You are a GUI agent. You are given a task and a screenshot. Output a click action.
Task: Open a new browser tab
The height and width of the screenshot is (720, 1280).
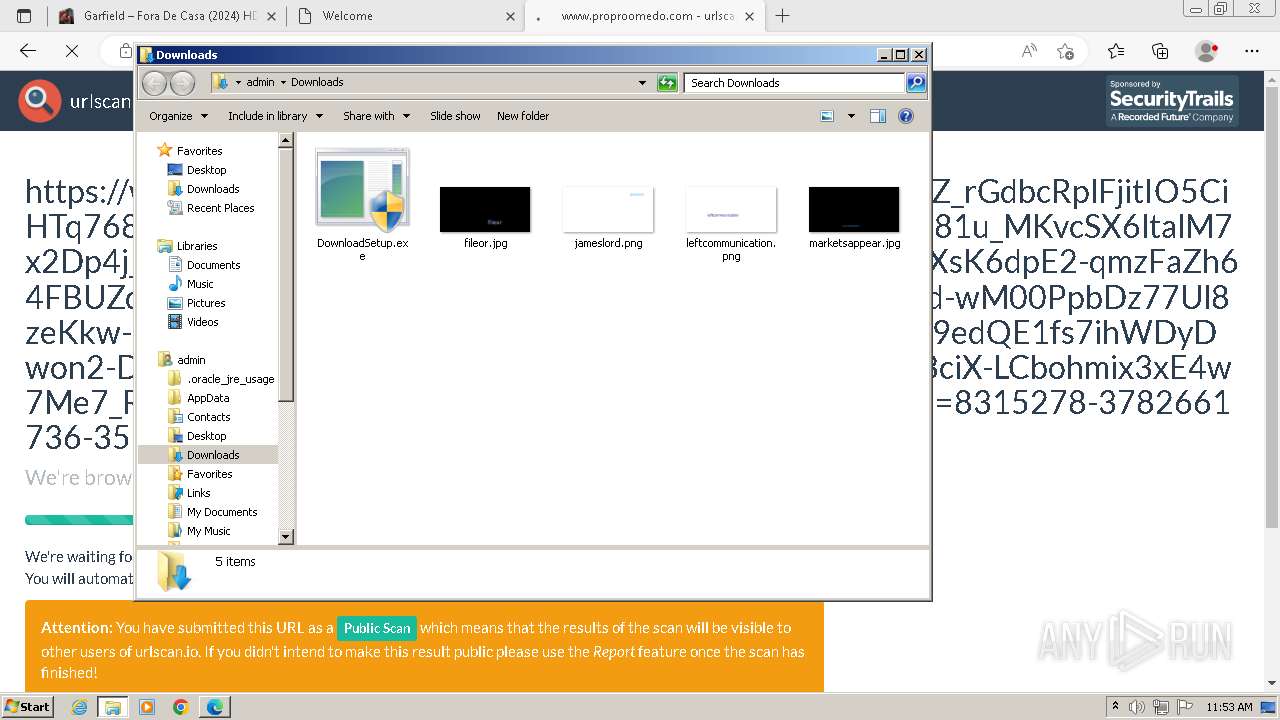click(782, 16)
